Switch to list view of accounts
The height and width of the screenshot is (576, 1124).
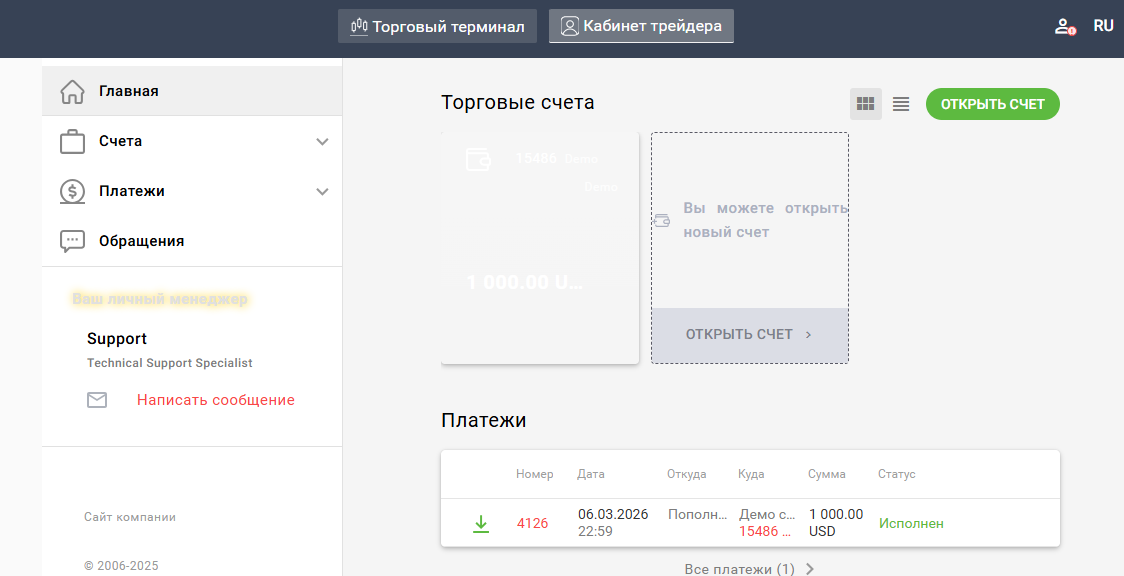pyautogui.click(x=901, y=104)
